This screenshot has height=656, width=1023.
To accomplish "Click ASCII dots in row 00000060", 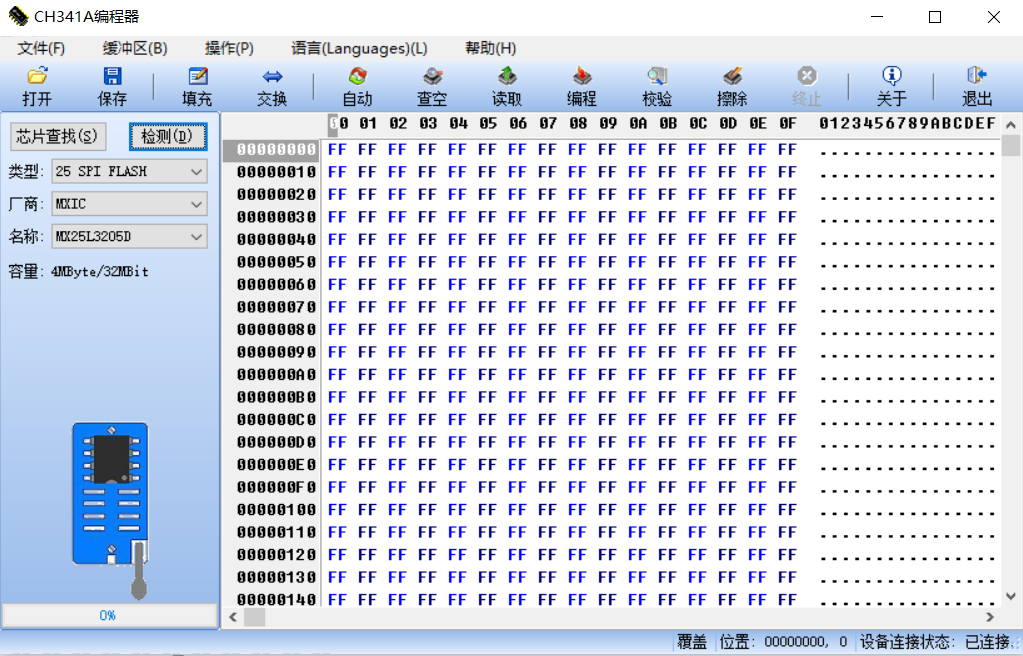I will (x=908, y=287).
